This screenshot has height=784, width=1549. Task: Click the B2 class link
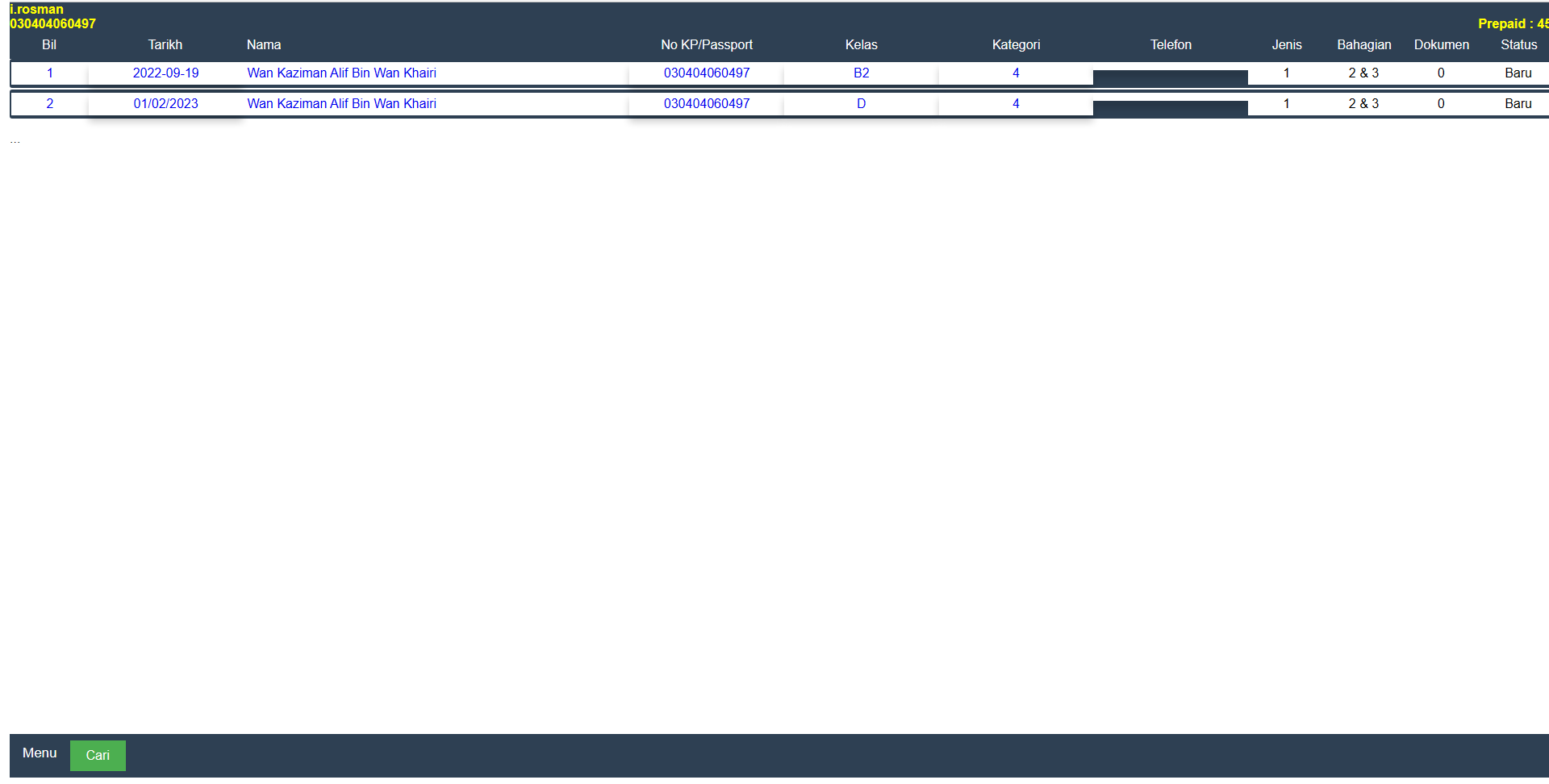coord(861,73)
